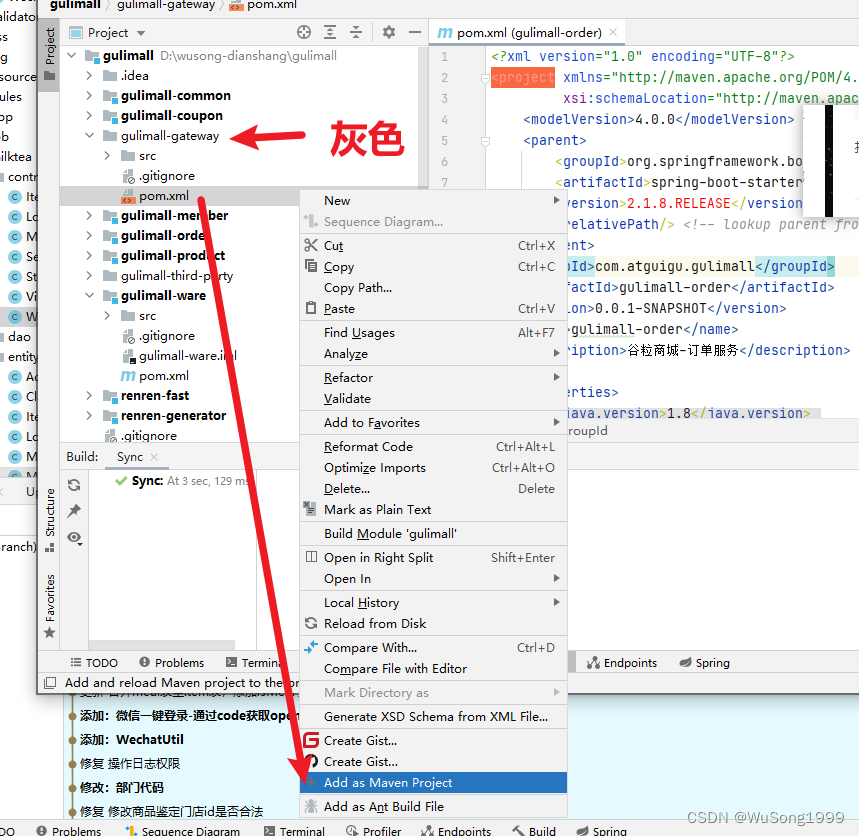Click the Compare With arrows icon

click(x=311, y=647)
